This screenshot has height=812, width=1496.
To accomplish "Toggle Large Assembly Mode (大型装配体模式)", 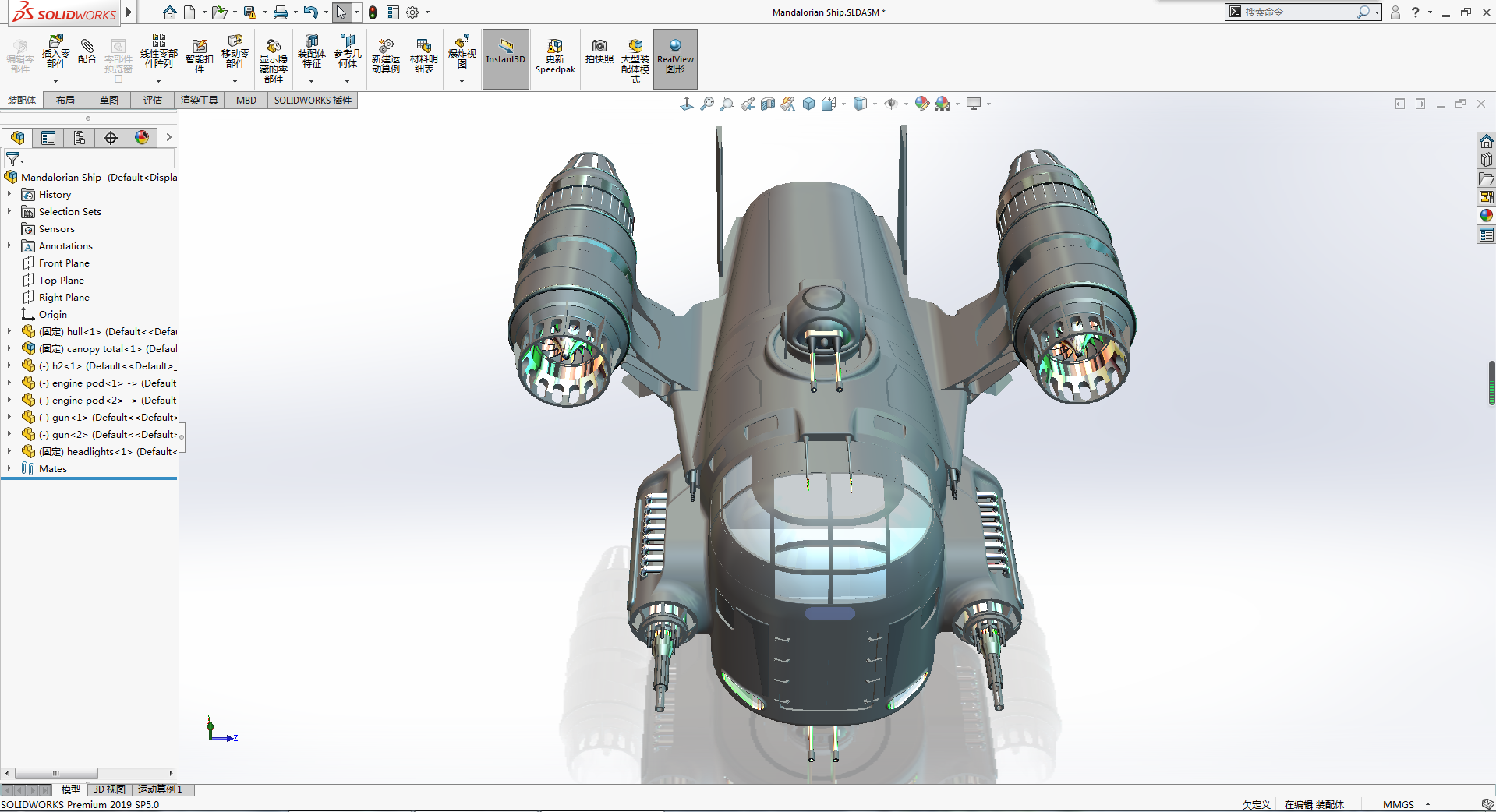I will [x=635, y=60].
